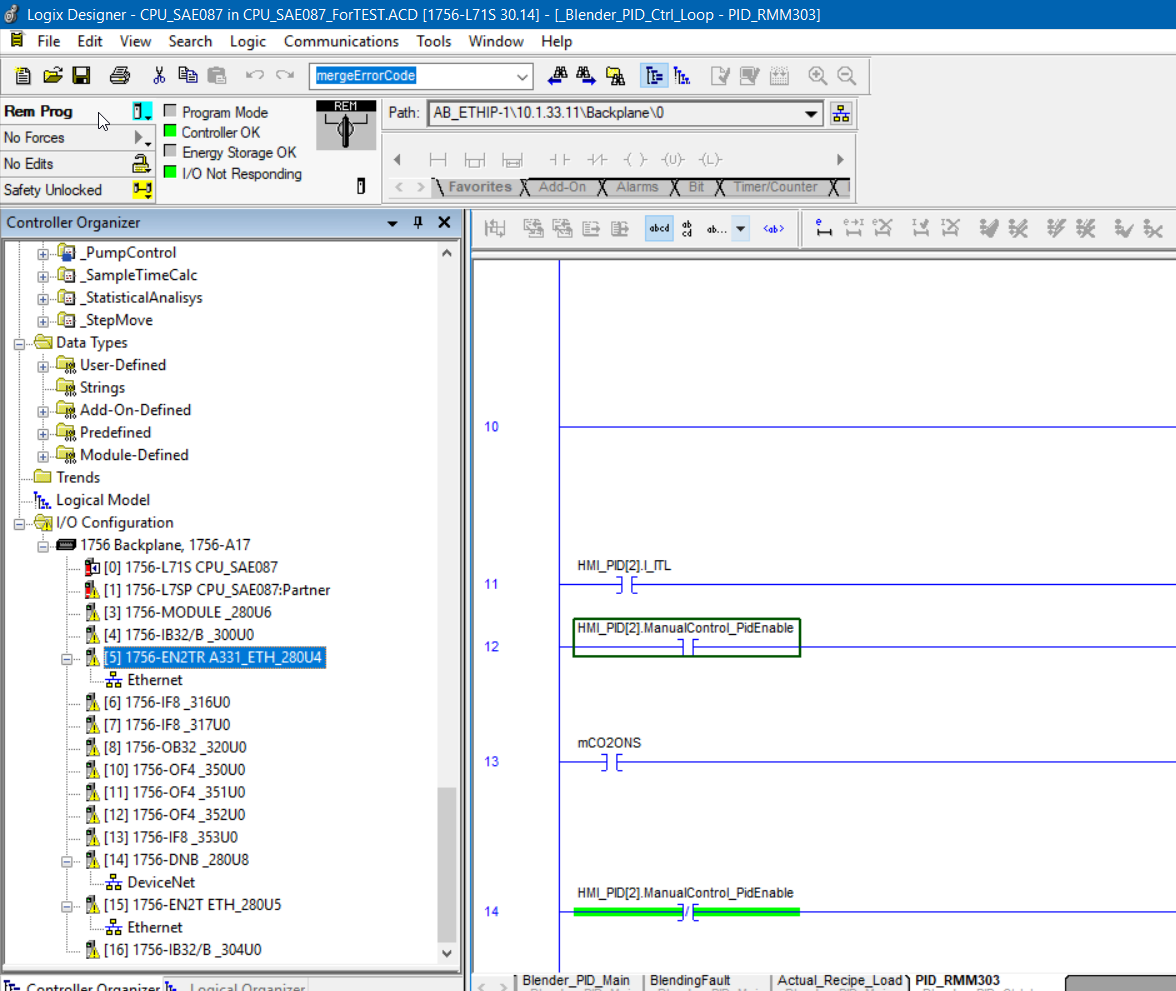This screenshot has height=991, width=1176.
Task: Open the Tools menu
Action: [434, 41]
